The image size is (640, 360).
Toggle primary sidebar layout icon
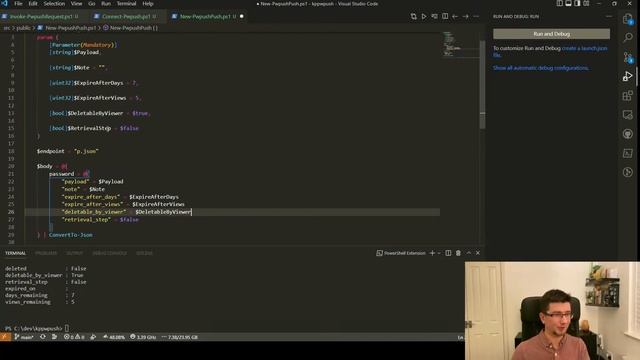[x=560, y=3]
